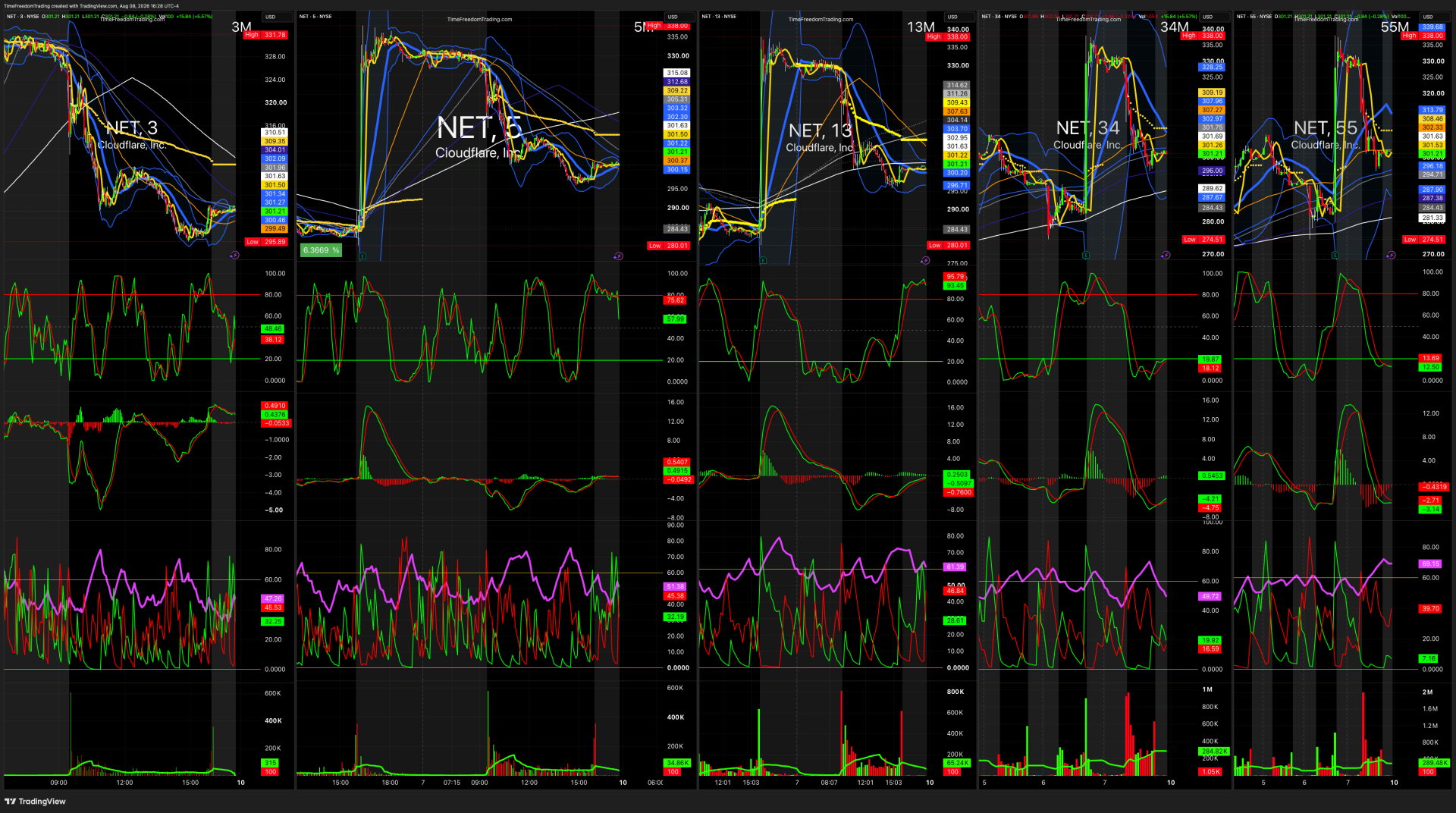Click the '3M' timeframe label
This screenshot has height=813, width=1456.
[x=241, y=27]
